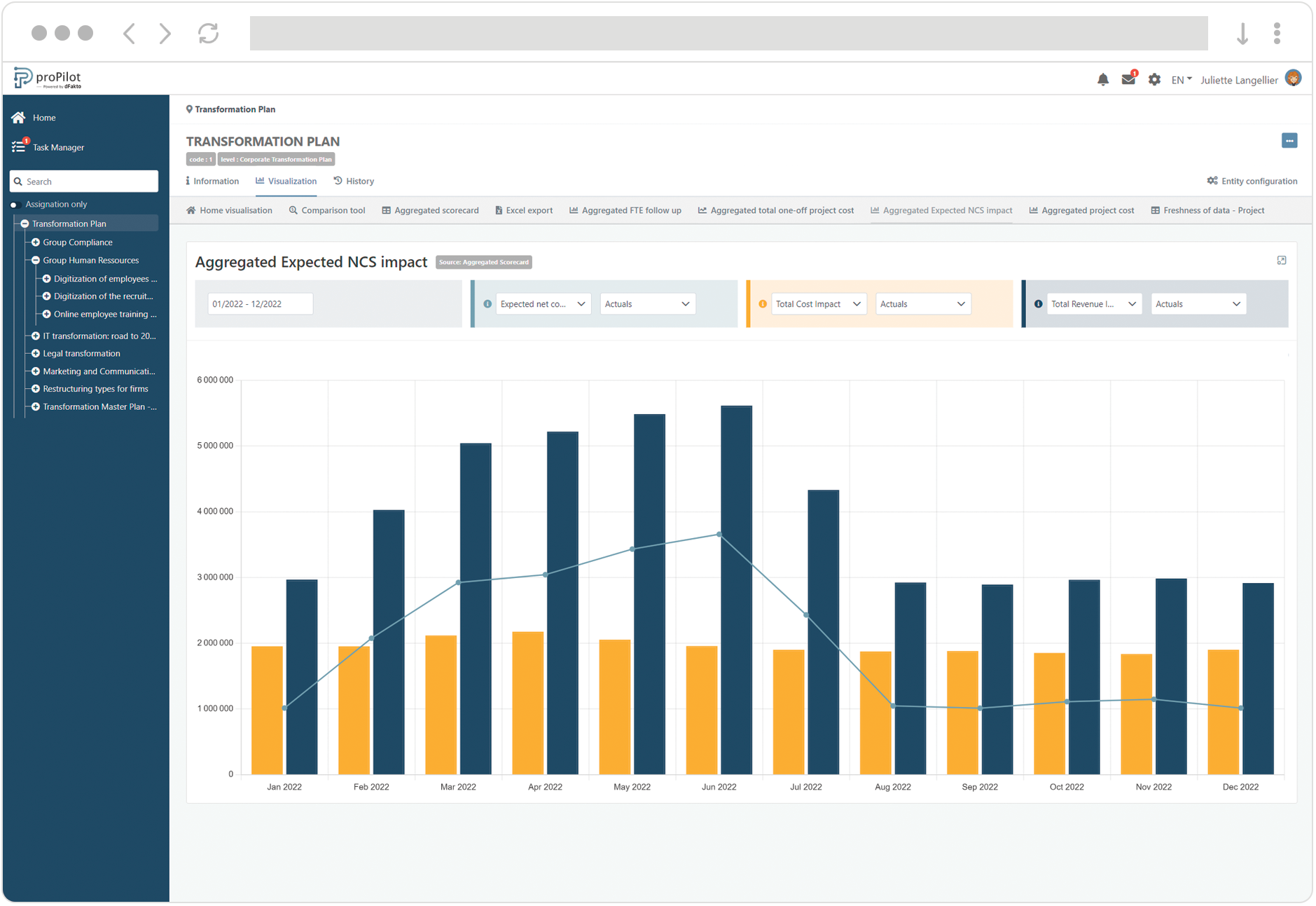Viewport: 1316px width, 906px height.
Task: Click the info icon beside Total Cost Impact
Action: click(x=762, y=304)
